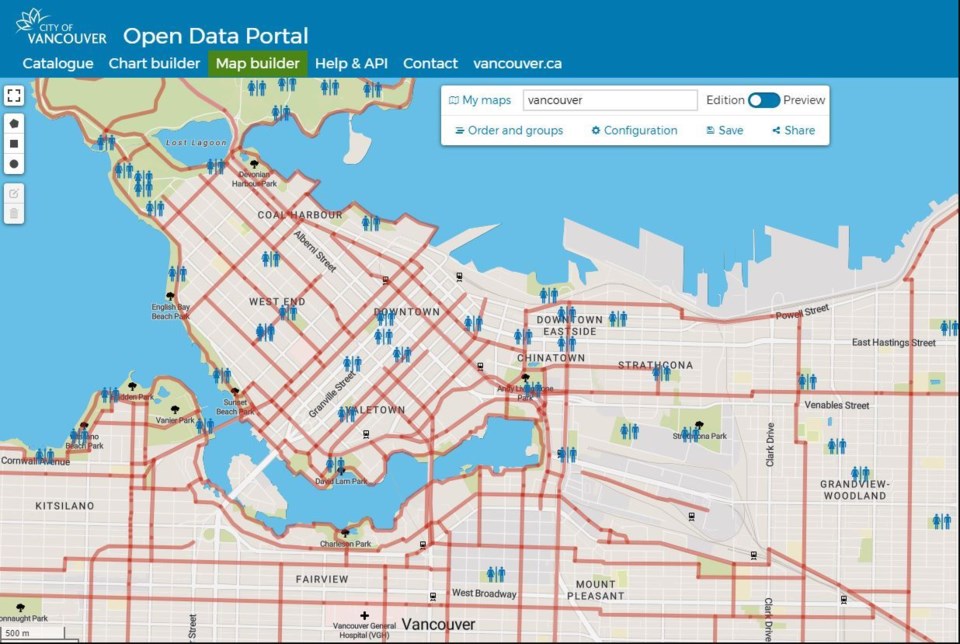Click the tree icon at Charleson Park

click(345, 533)
